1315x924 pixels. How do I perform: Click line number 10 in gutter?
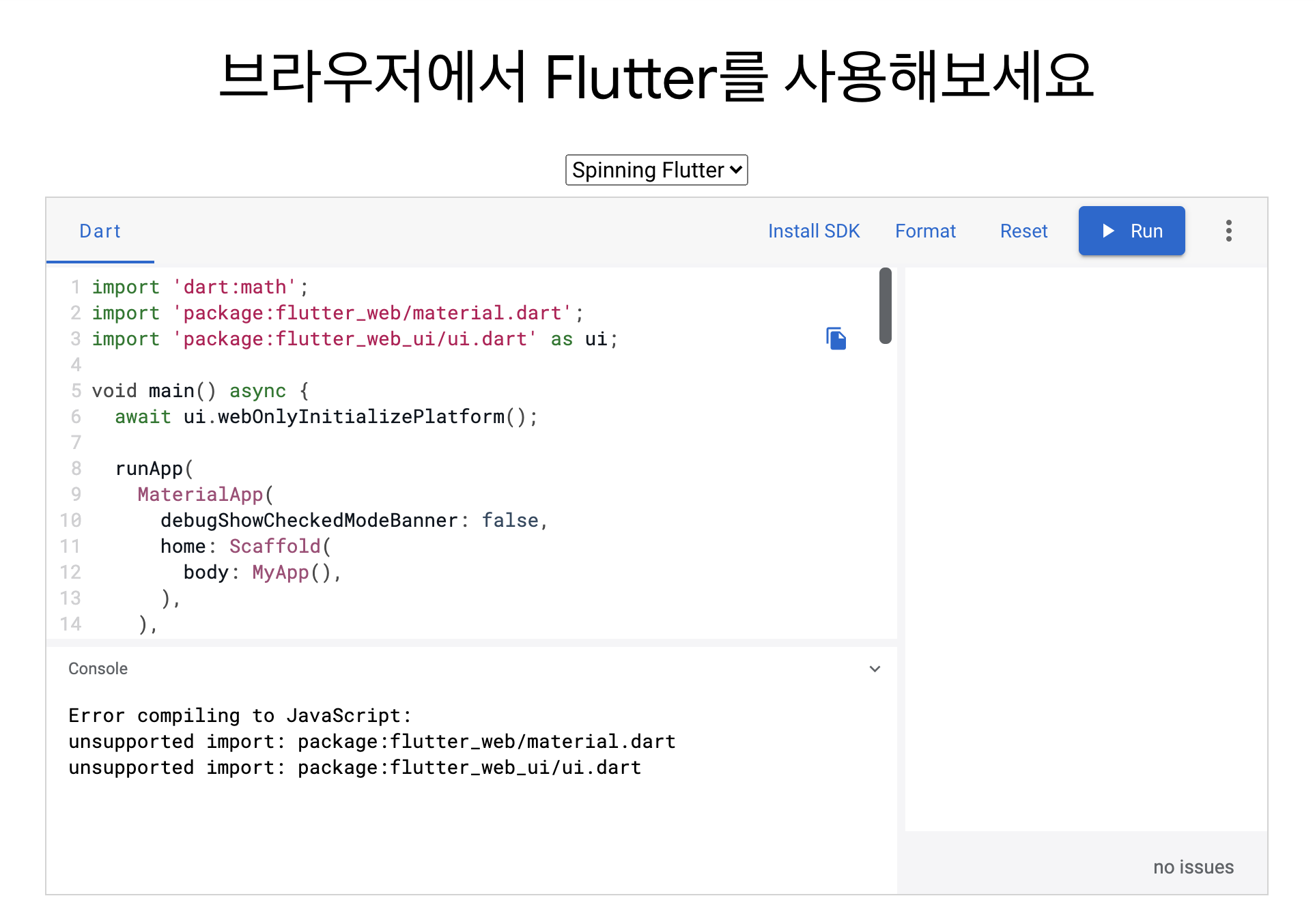tap(70, 521)
